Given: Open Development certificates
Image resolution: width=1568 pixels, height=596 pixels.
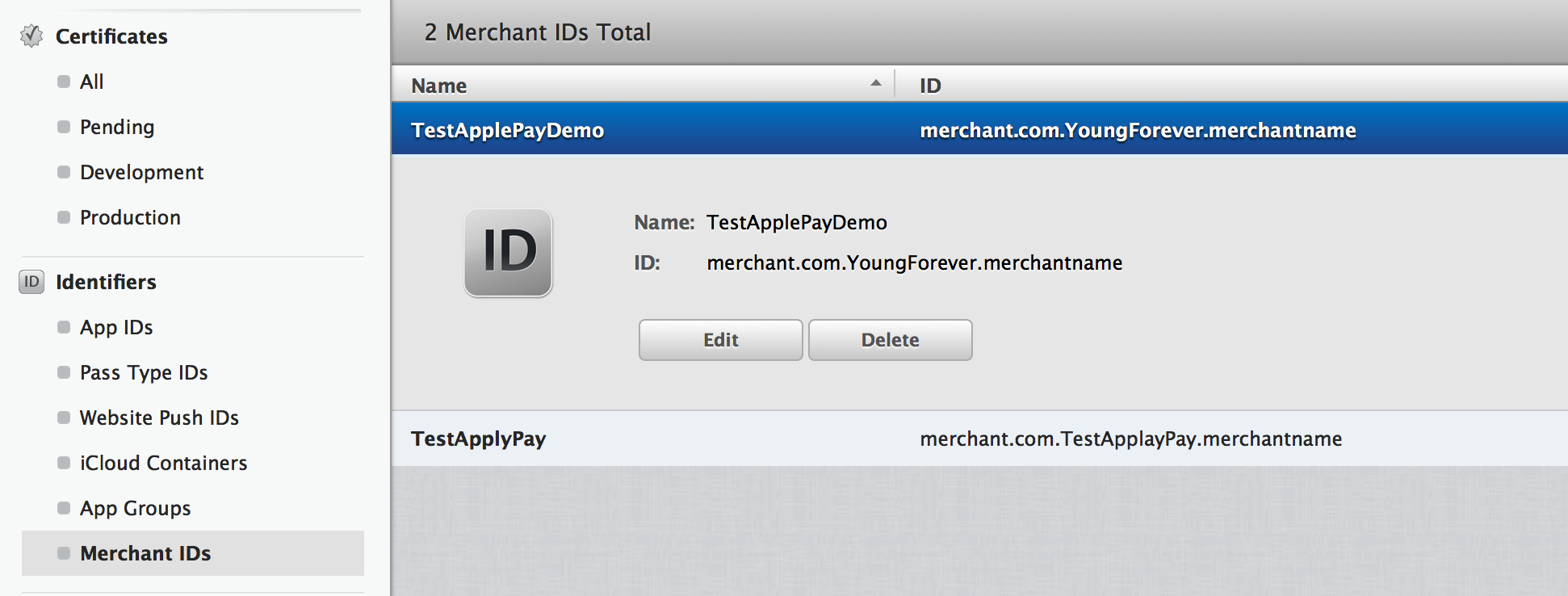Looking at the screenshot, I should [141, 172].
